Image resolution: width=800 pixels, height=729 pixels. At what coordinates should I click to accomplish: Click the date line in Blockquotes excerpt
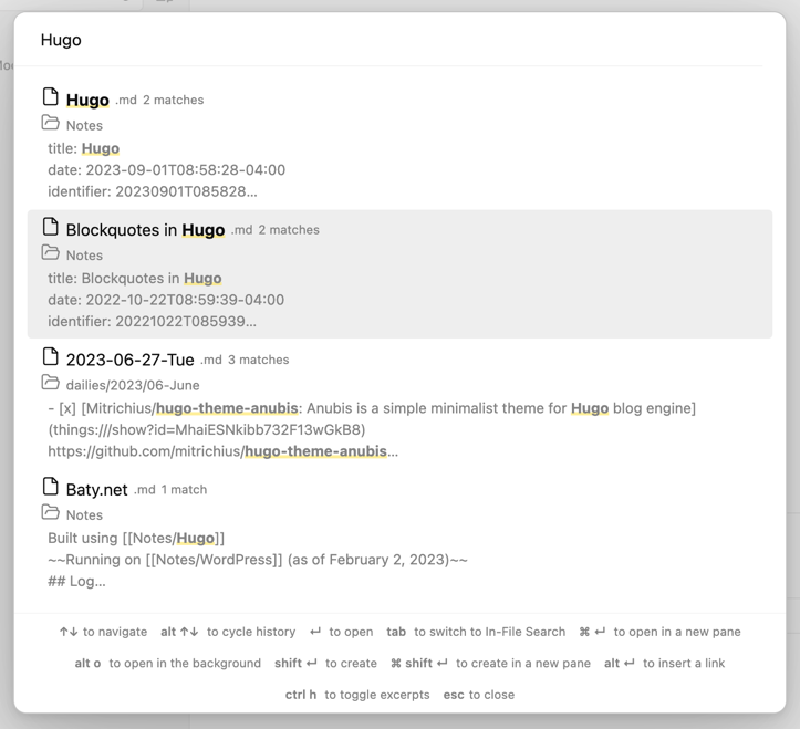click(166, 299)
